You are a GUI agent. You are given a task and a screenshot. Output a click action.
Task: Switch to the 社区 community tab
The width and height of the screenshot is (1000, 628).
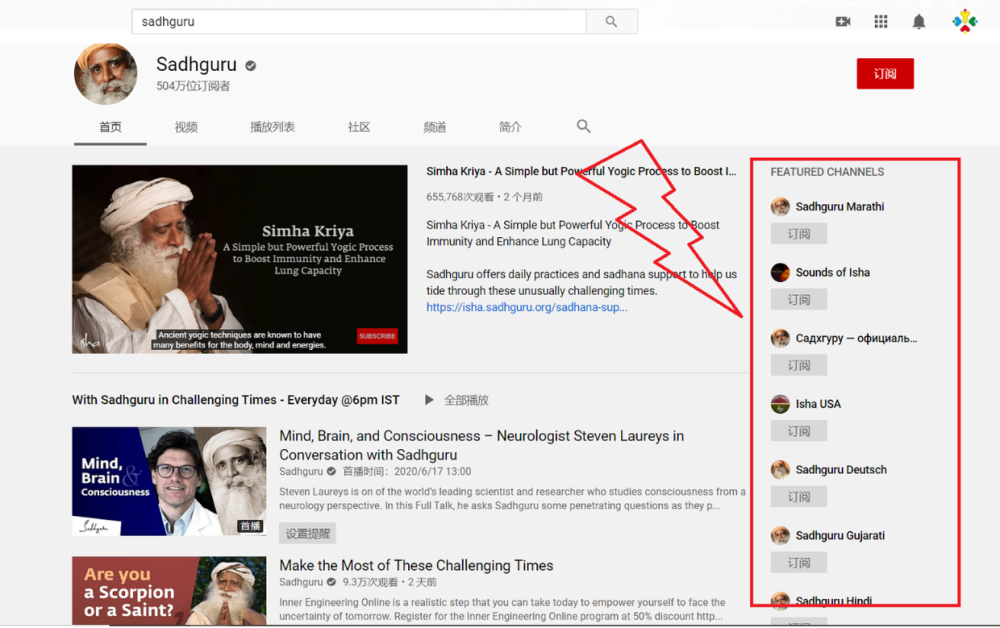[x=359, y=127]
